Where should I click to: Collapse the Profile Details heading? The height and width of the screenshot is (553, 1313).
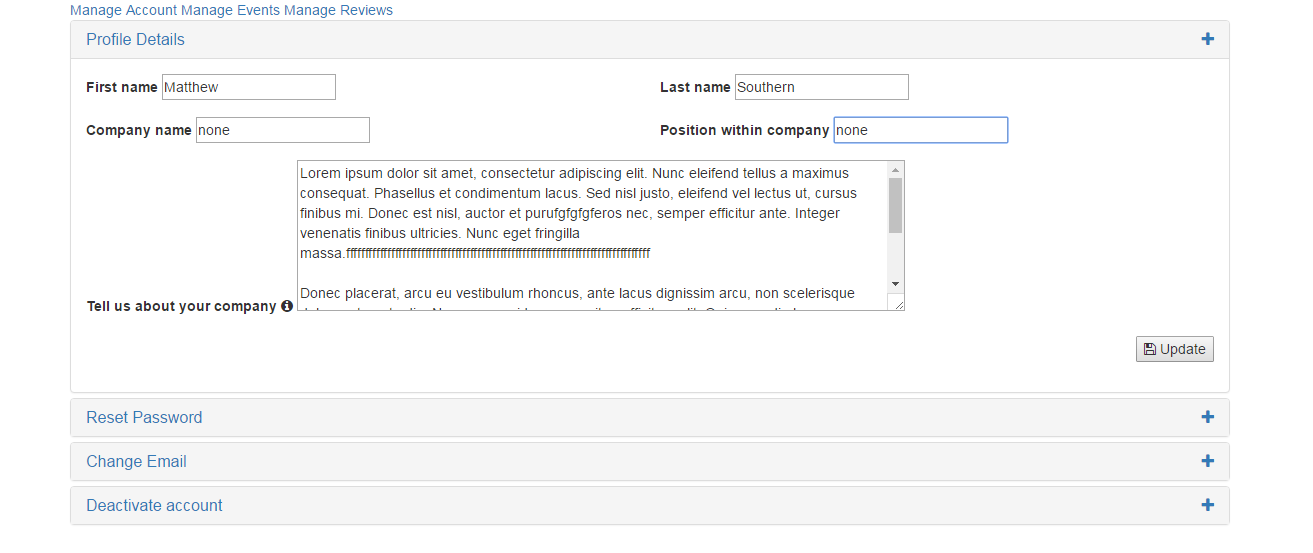[135, 39]
